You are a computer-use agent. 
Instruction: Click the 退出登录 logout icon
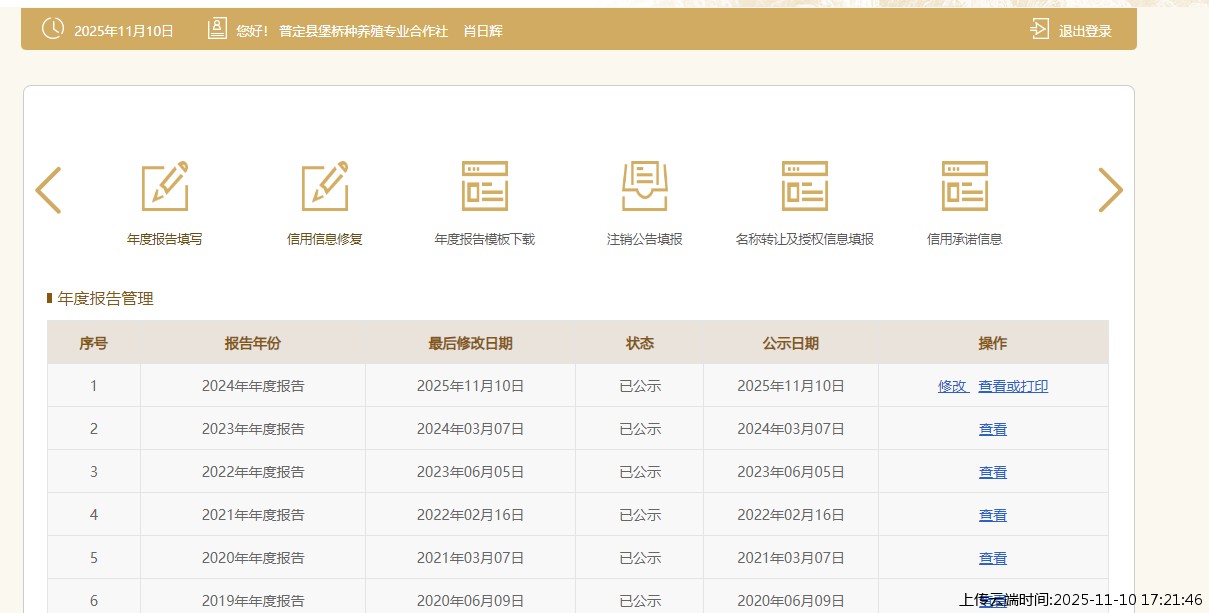(1040, 29)
